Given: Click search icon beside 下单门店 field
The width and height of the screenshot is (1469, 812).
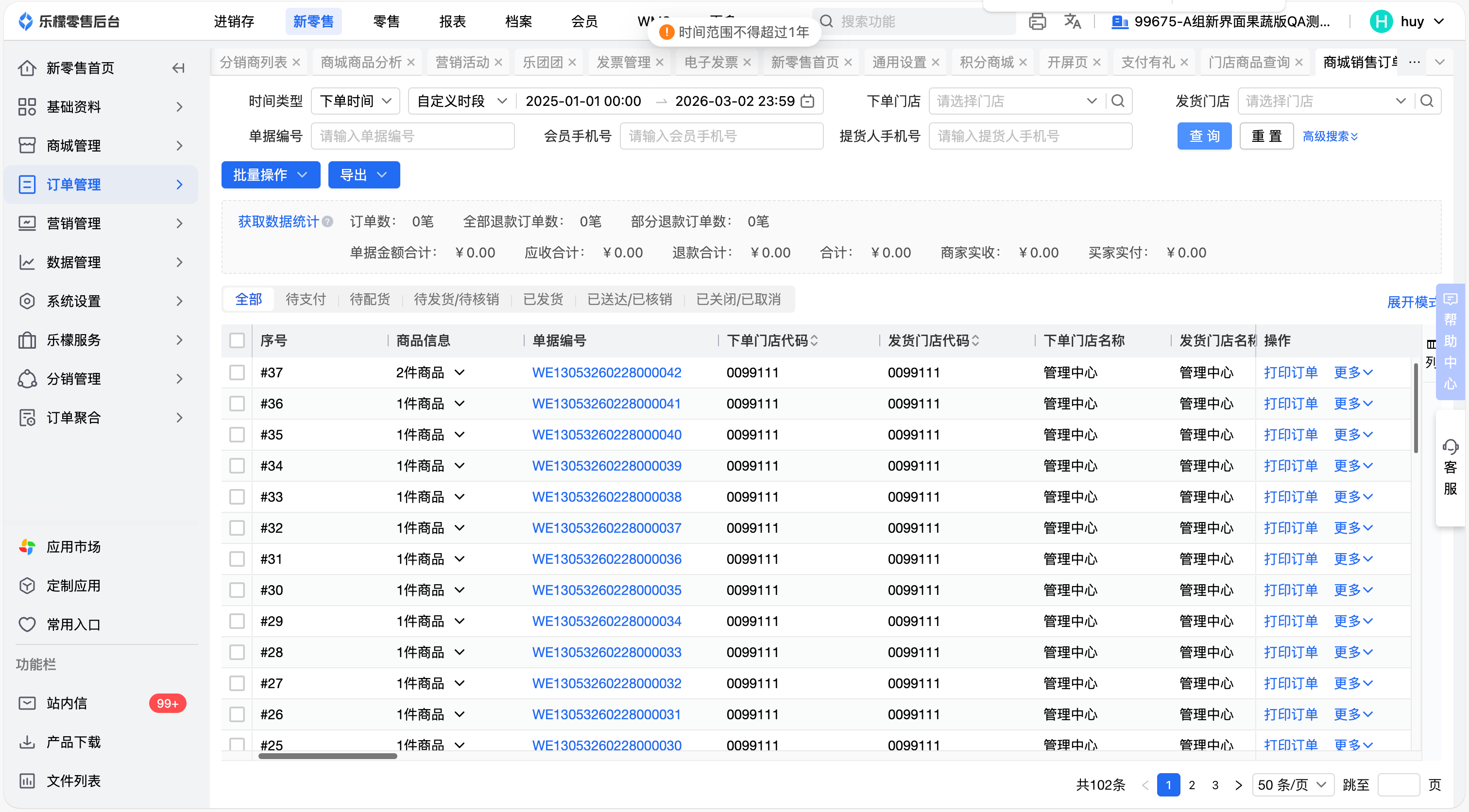Looking at the screenshot, I should coord(1118,101).
